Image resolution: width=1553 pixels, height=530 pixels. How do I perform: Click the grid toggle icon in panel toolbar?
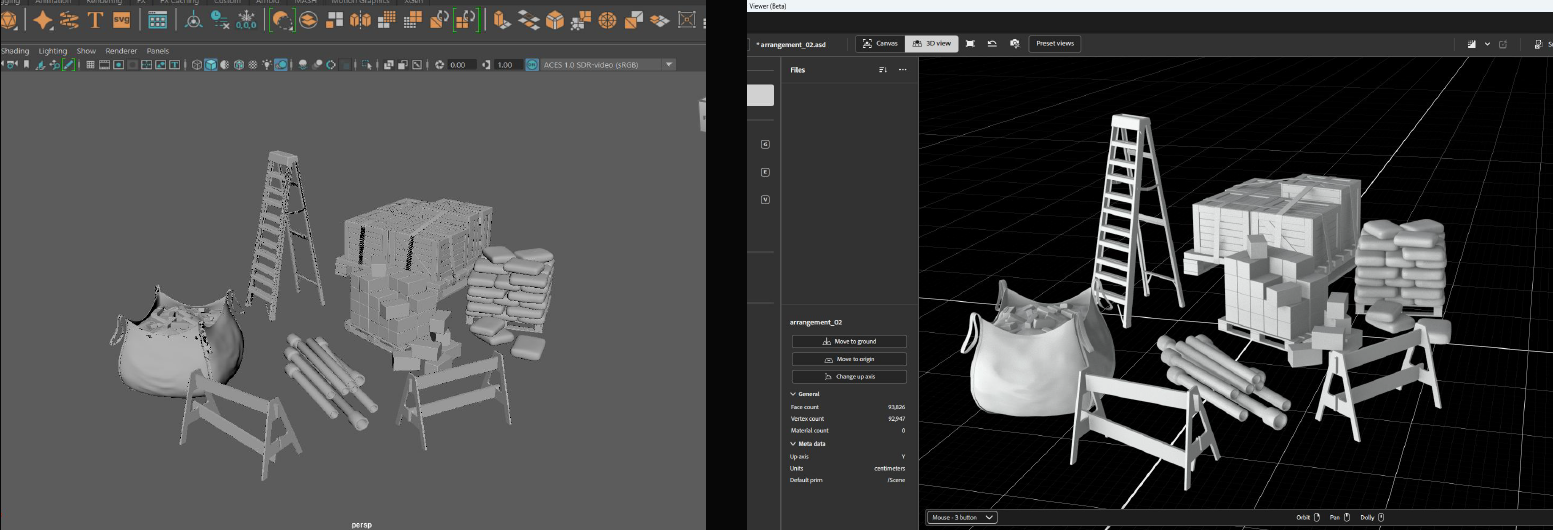point(90,65)
